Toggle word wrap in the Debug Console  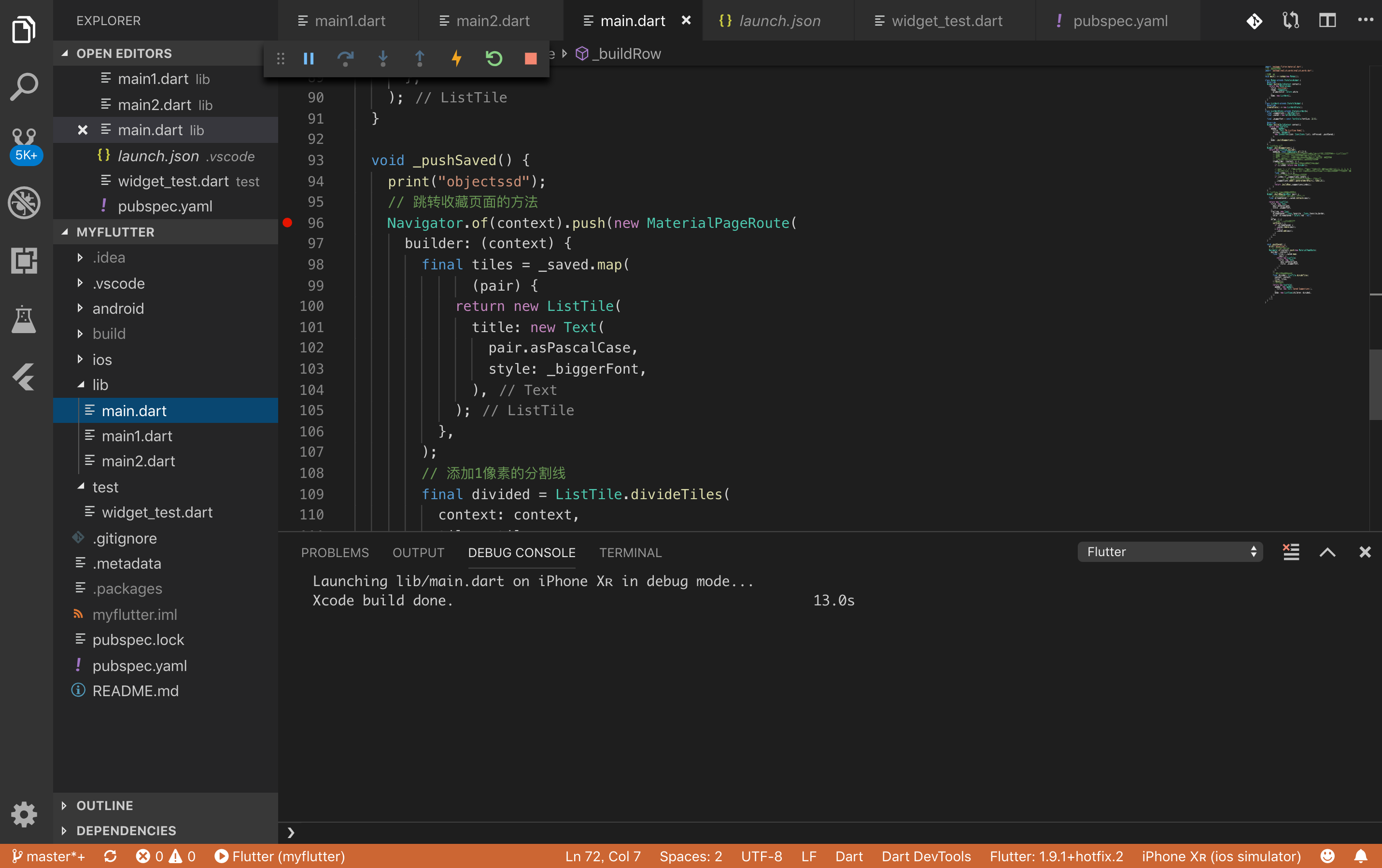(1290, 552)
